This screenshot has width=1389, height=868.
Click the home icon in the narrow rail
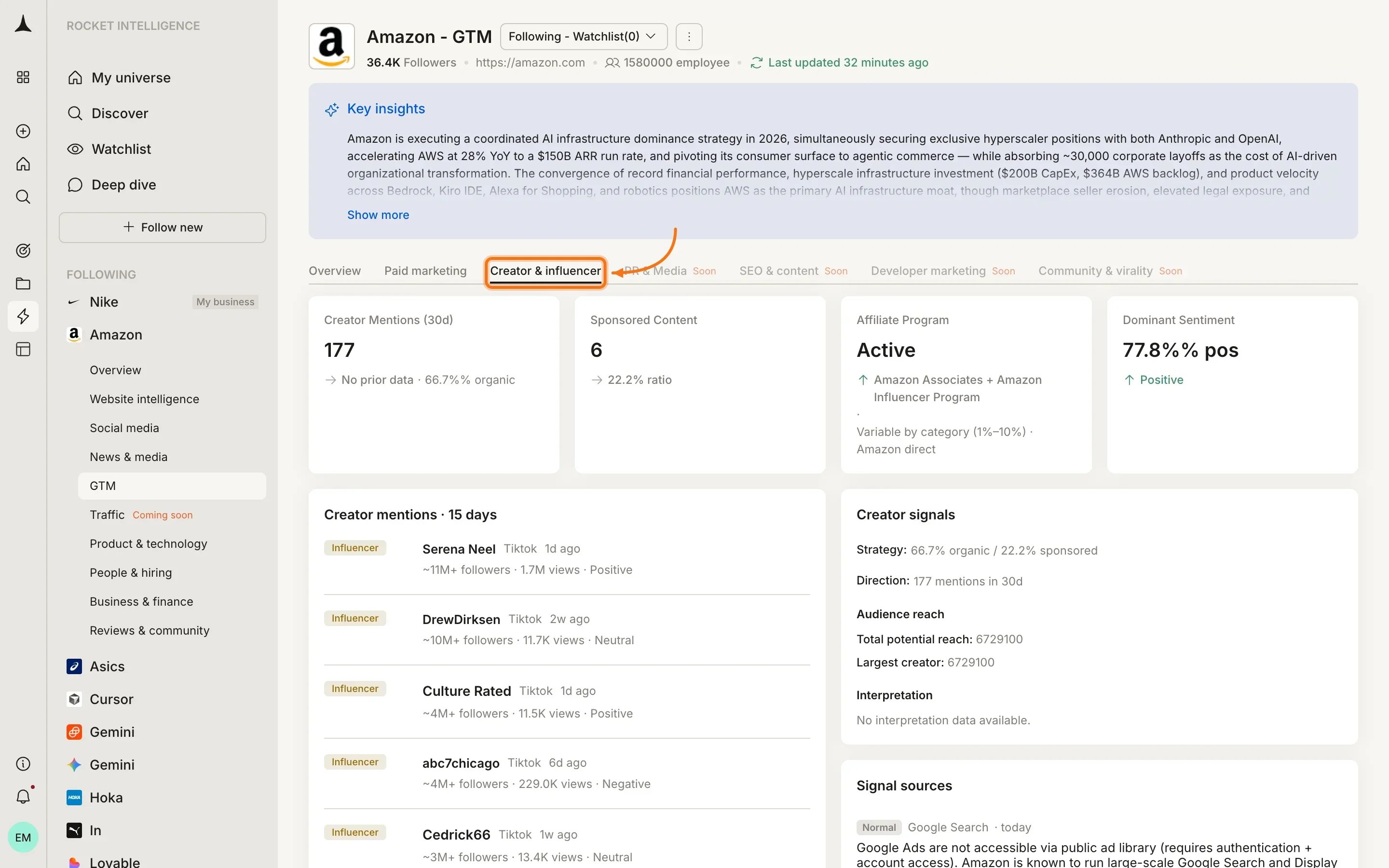(23, 164)
